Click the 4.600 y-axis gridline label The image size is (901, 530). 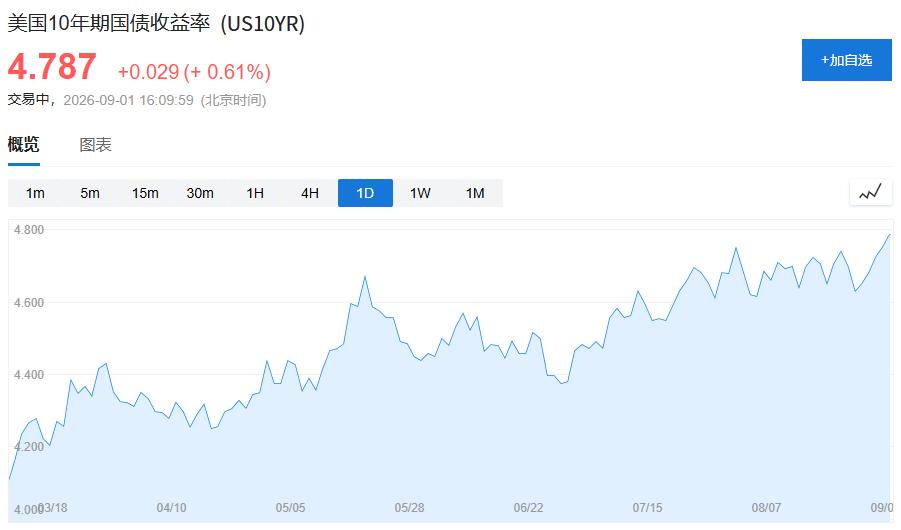tap(29, 302)
